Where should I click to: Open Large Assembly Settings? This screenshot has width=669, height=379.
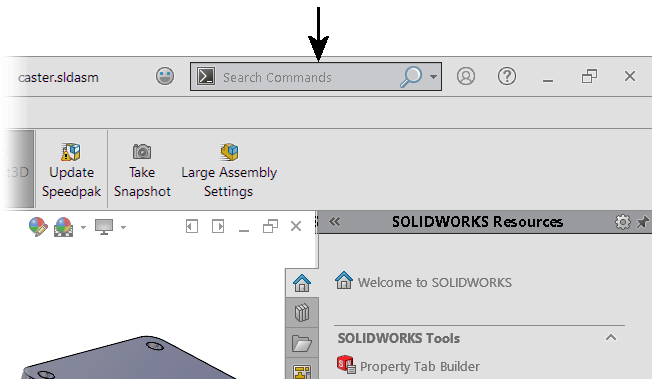click(229, 171)
